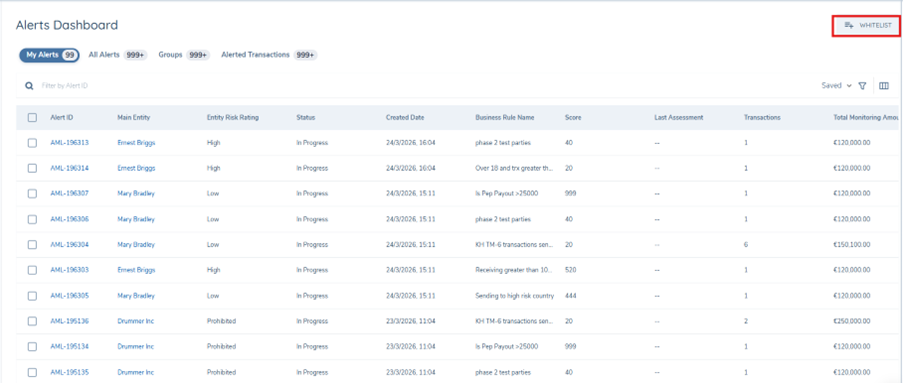
Task: Open Mary Bradley entity in AML-196307 row
Action: click(x=136, y=194)
